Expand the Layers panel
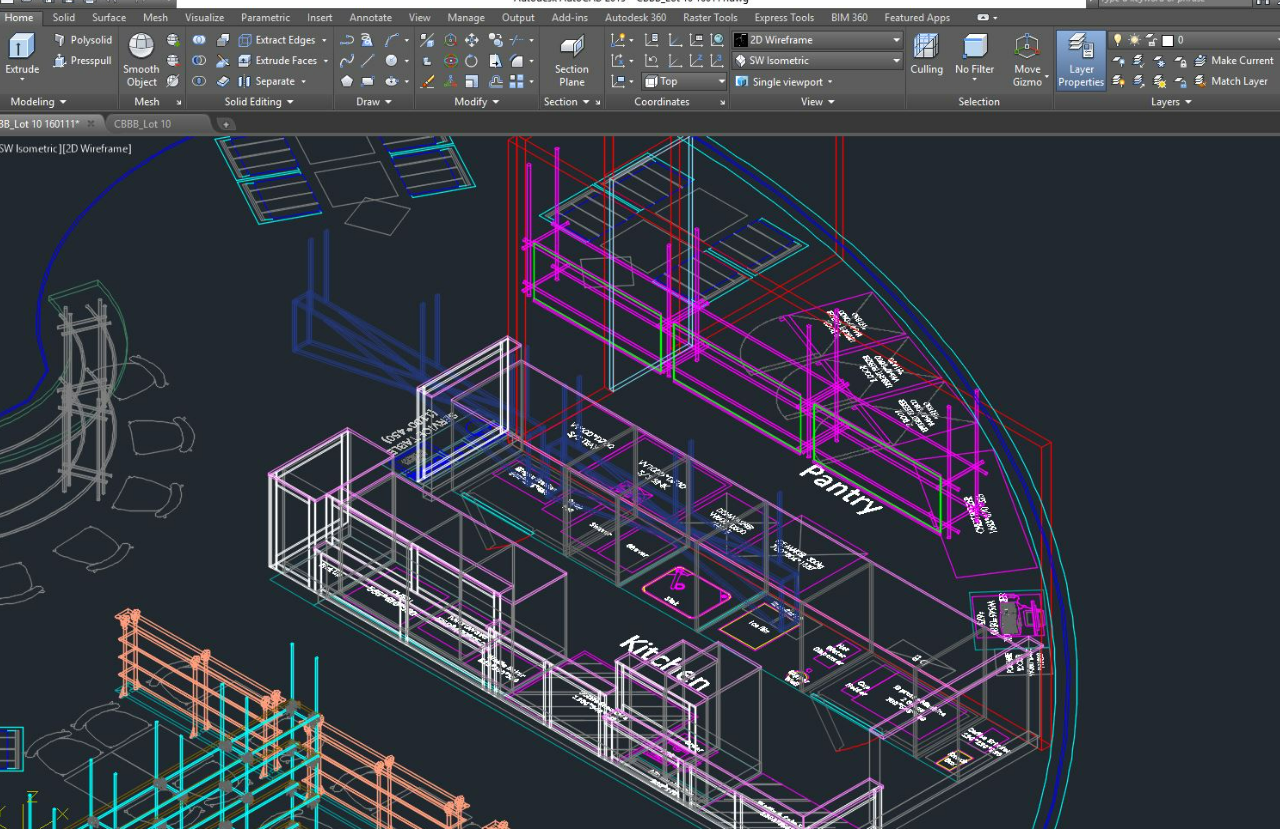1280x829 pixels. click(1171, 102)
